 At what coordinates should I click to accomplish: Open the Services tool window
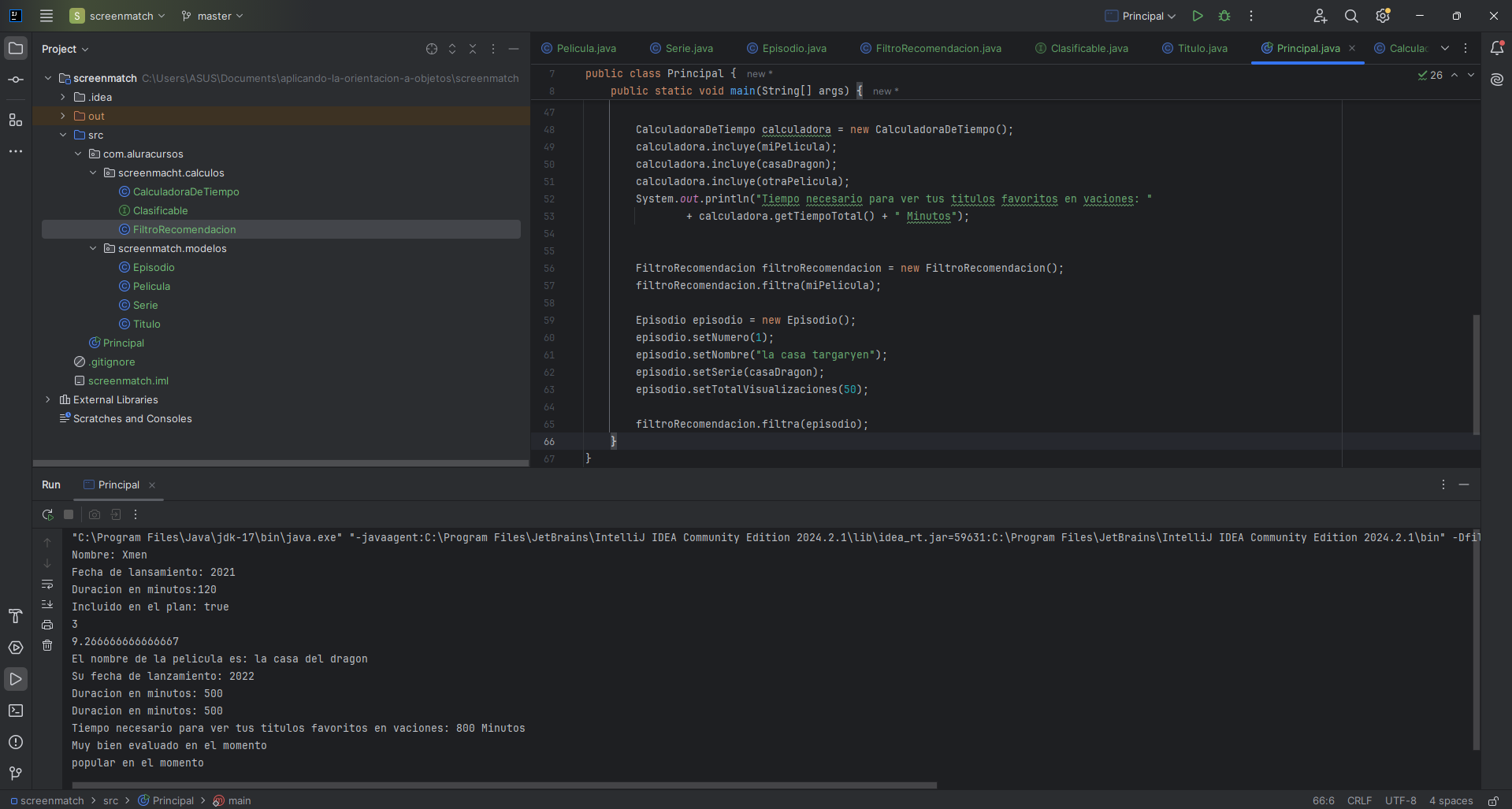coord(16,648)
